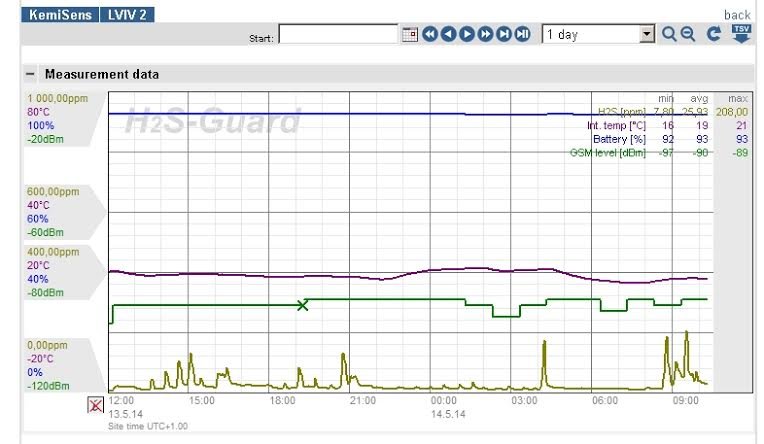
Task: Select the 600,00ppm axis label
Action: tap(53, 192)
